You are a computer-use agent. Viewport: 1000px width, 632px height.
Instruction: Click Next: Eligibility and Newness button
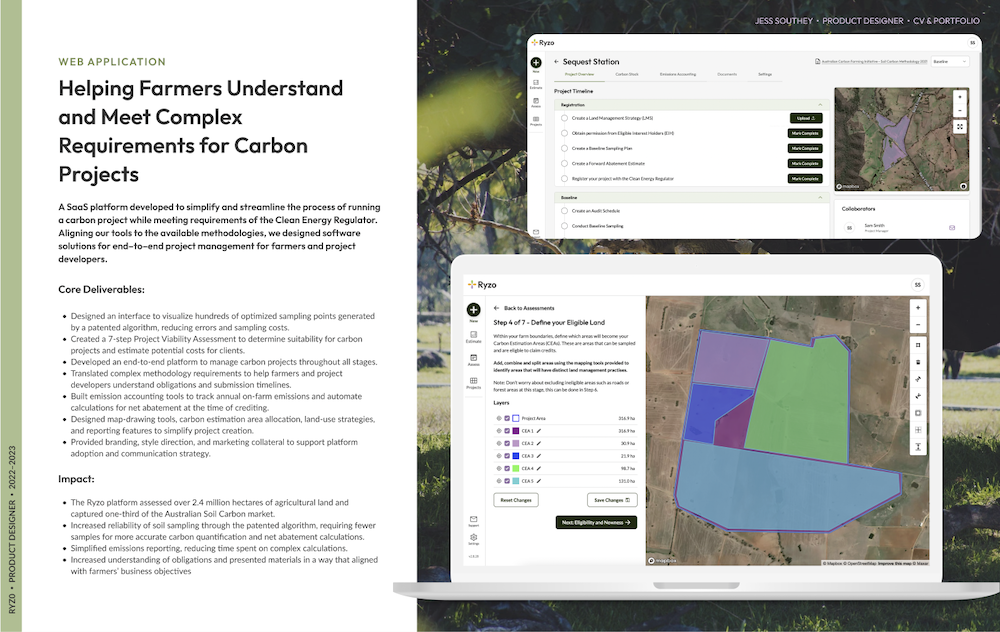(x=596, y=522)
